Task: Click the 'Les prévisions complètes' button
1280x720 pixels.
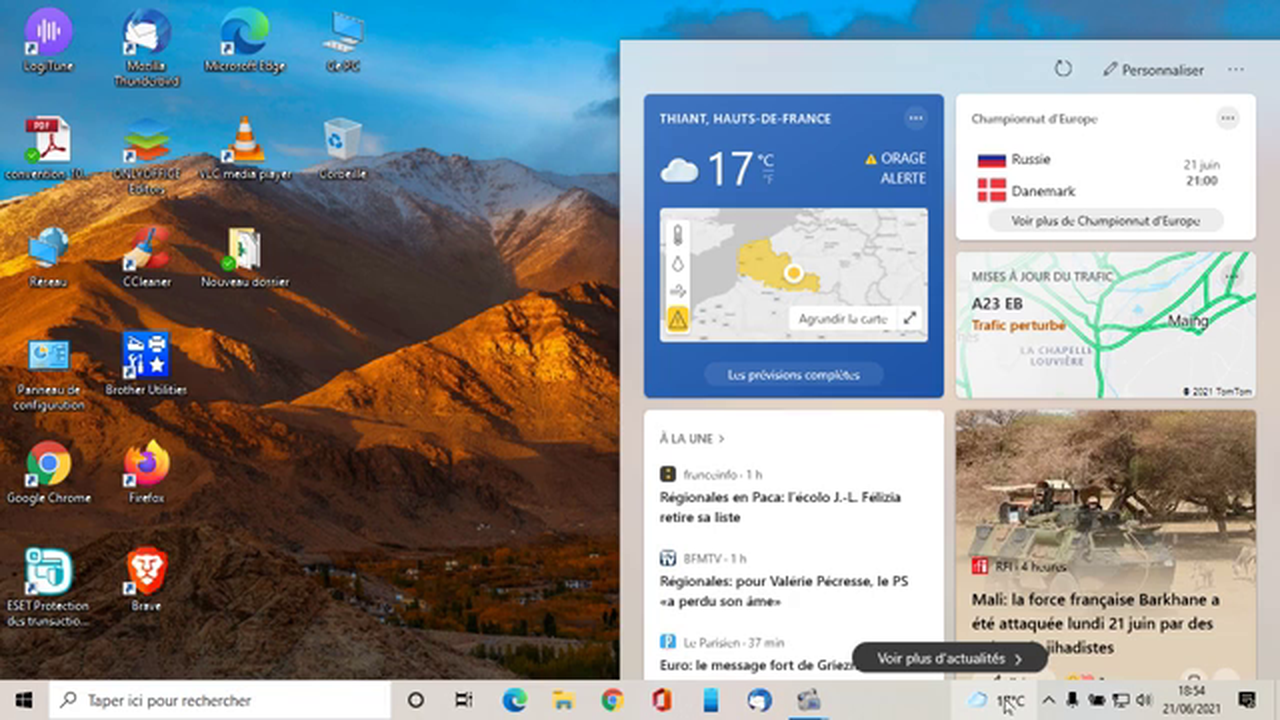Action: coord(793,375)
